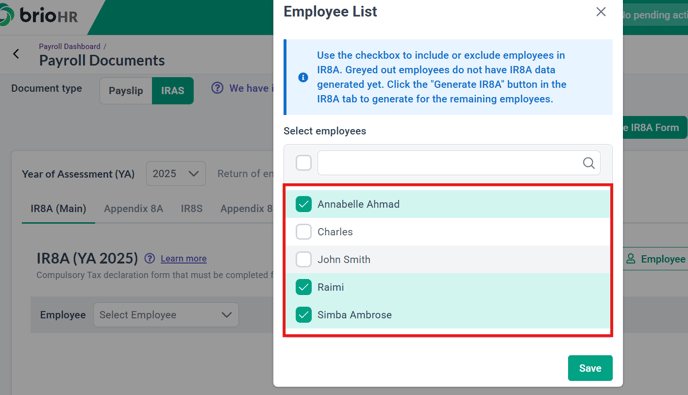The image size is (688, 395).
Task: Expand the Select Employee dropdown
Action: click(166, 315)
